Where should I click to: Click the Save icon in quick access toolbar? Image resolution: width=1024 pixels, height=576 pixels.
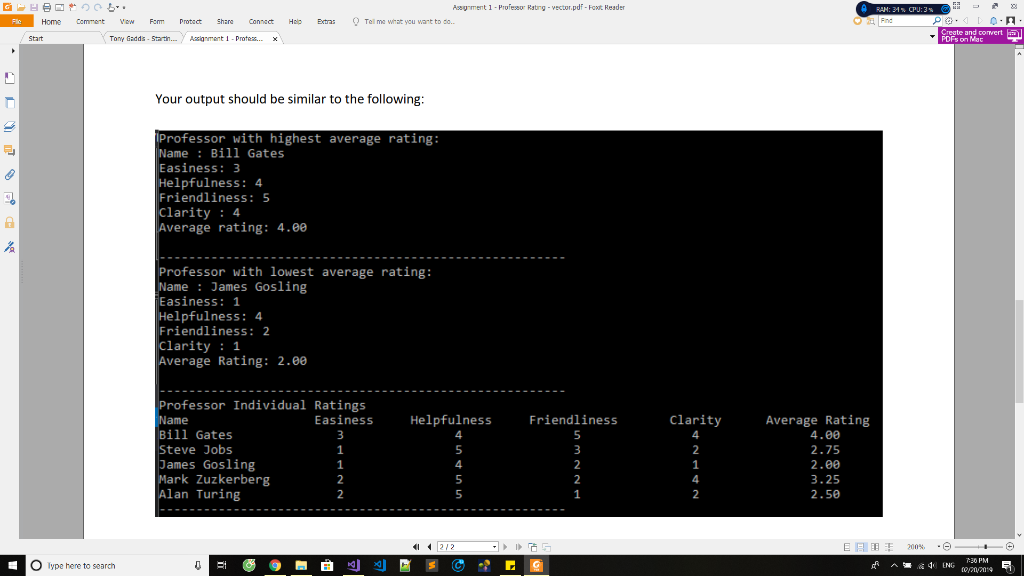click(34, 7)
